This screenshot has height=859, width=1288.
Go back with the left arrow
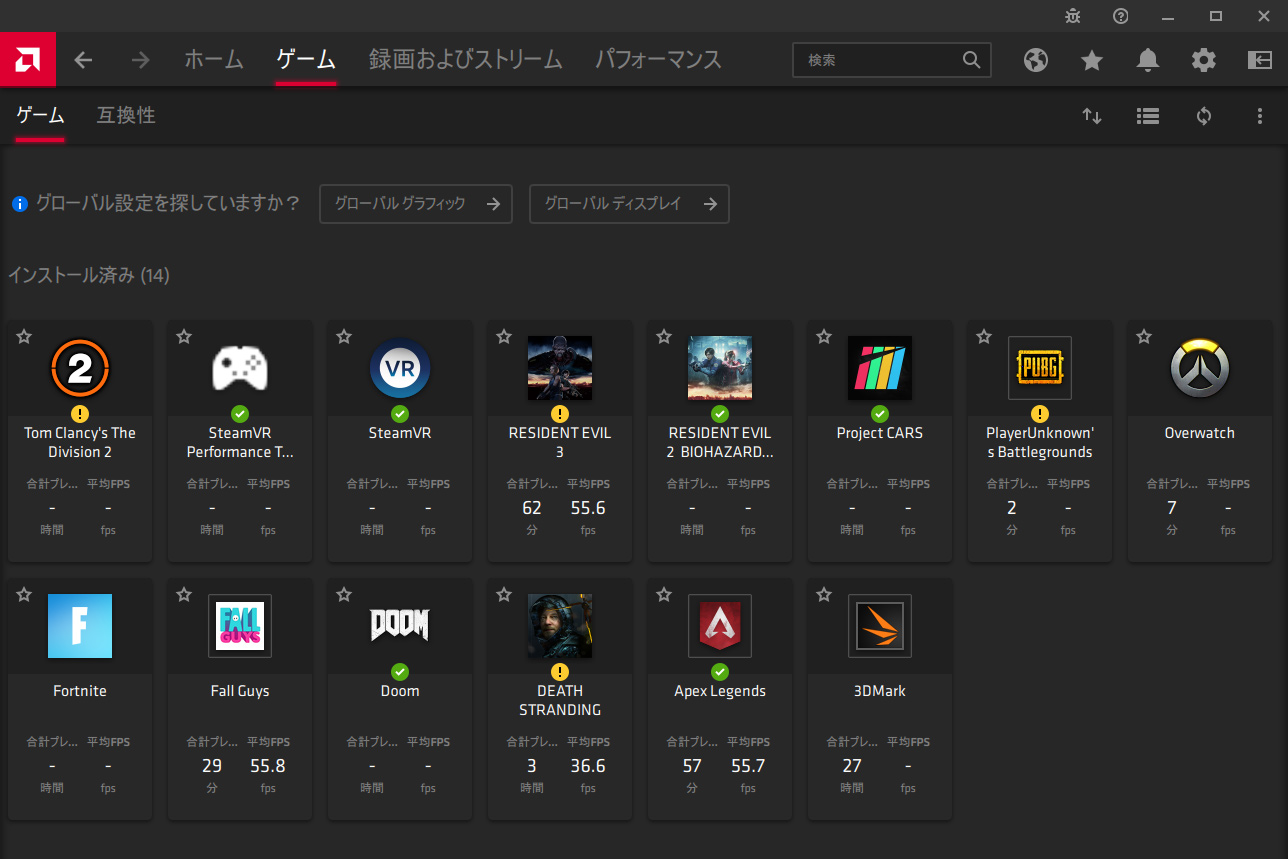[x=83, y=60]
